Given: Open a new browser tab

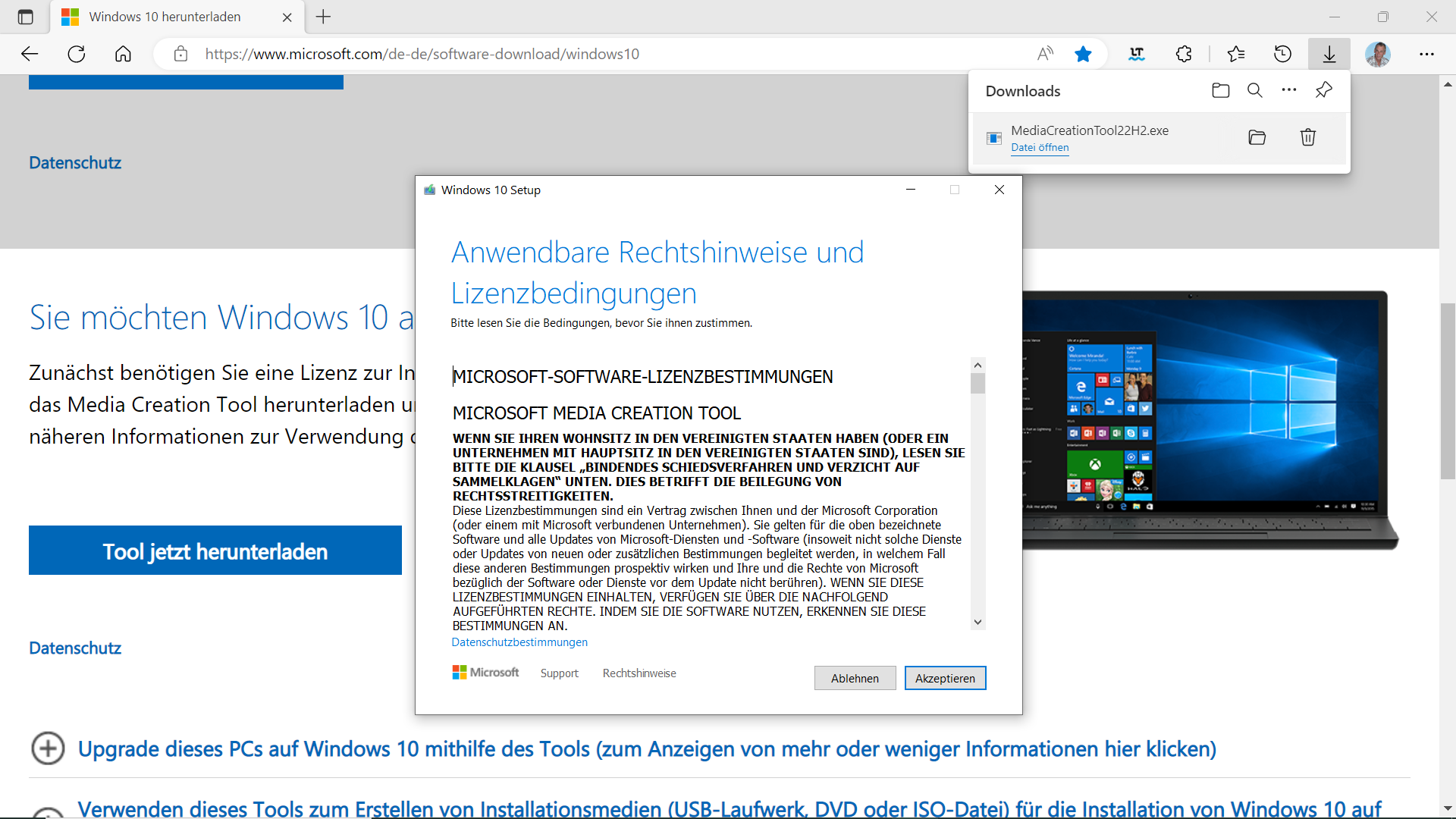Looking at the screenshot, I should pyautogui.click(x=324, y=17).
